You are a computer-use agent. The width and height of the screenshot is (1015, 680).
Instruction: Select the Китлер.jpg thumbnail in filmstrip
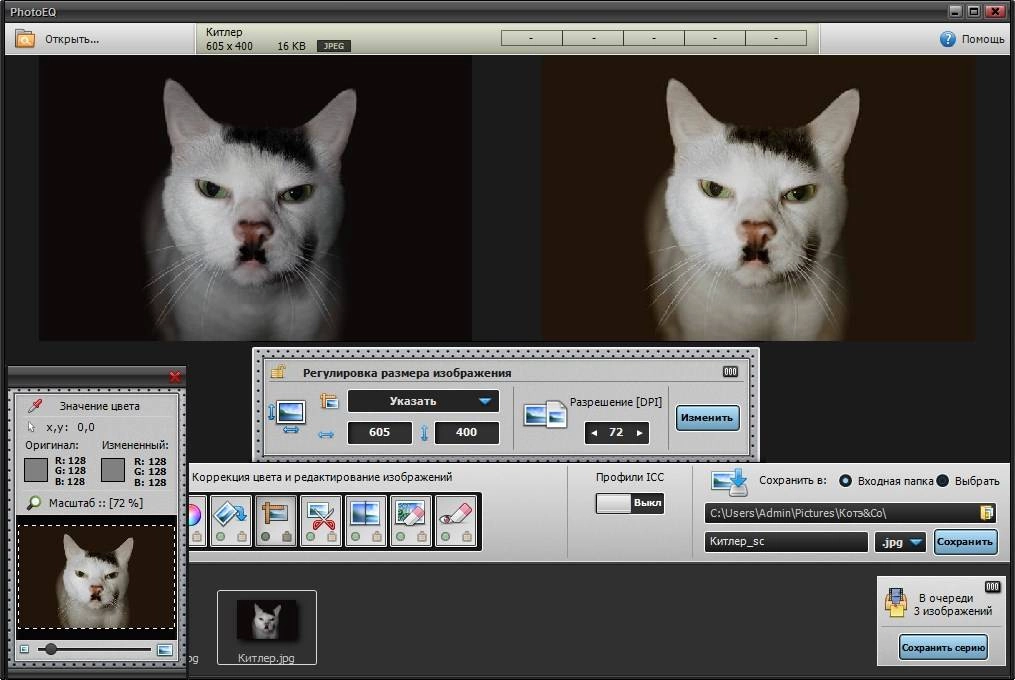coord(267,627)
